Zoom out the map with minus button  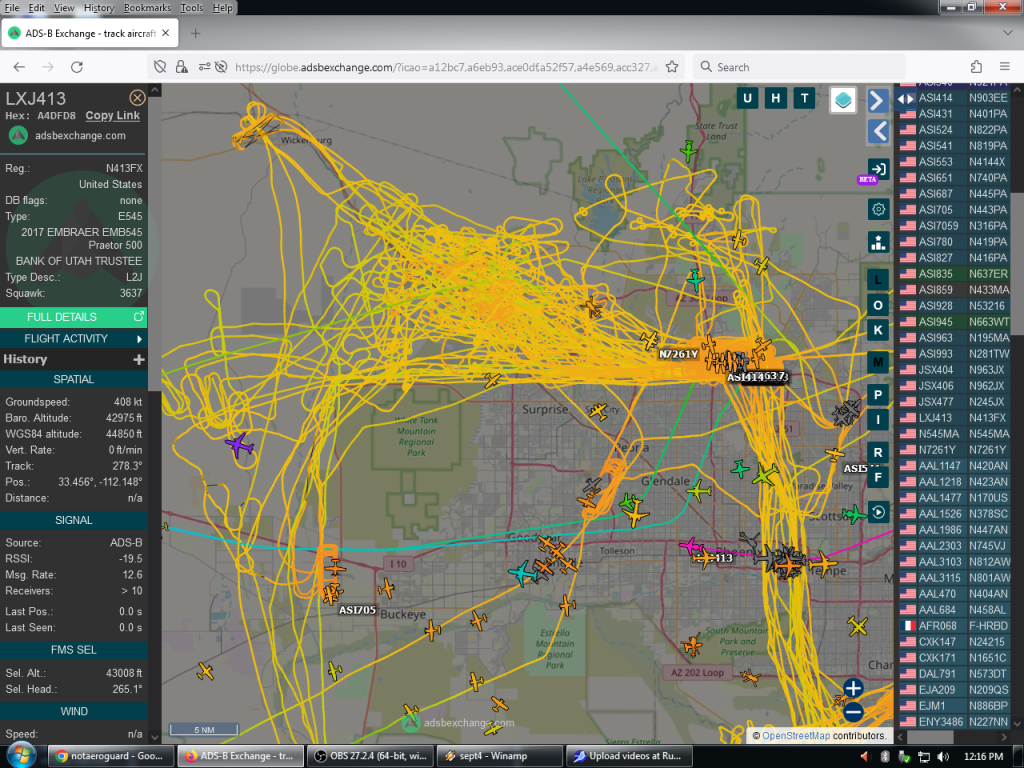click(853, 712)
